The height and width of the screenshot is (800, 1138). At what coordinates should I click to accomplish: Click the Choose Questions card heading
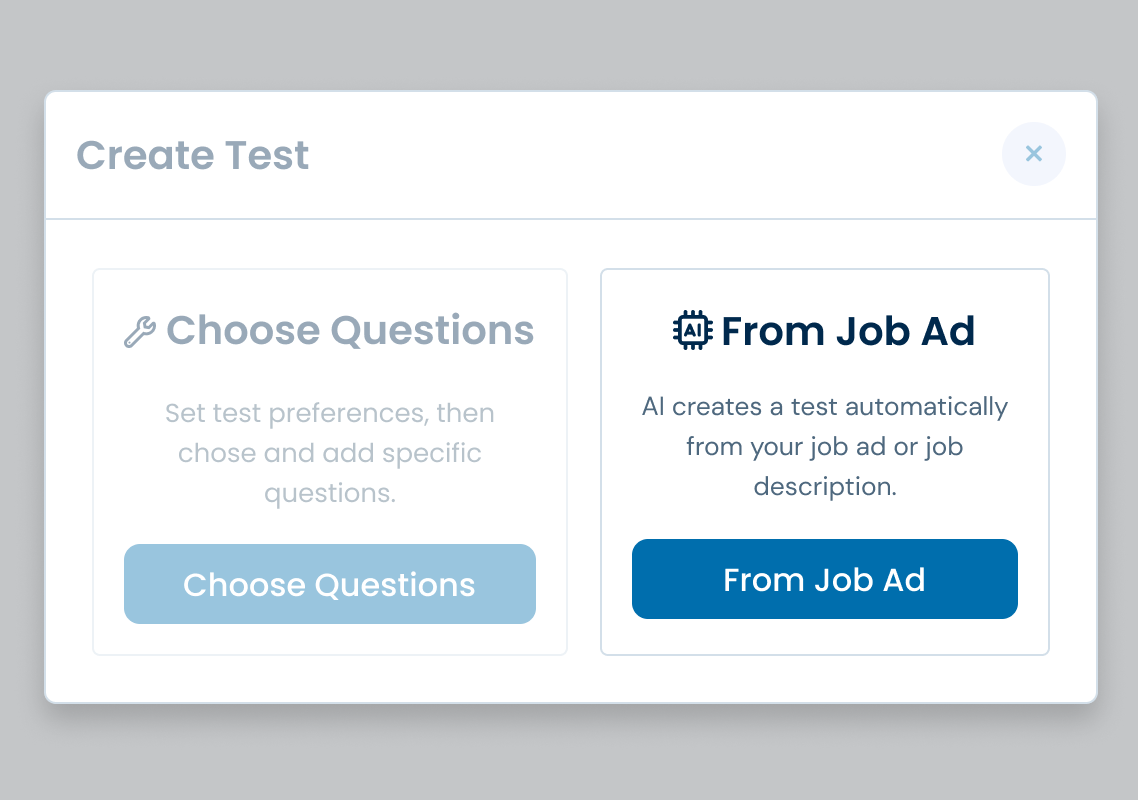pyautogui.click(x=351, y=330)
